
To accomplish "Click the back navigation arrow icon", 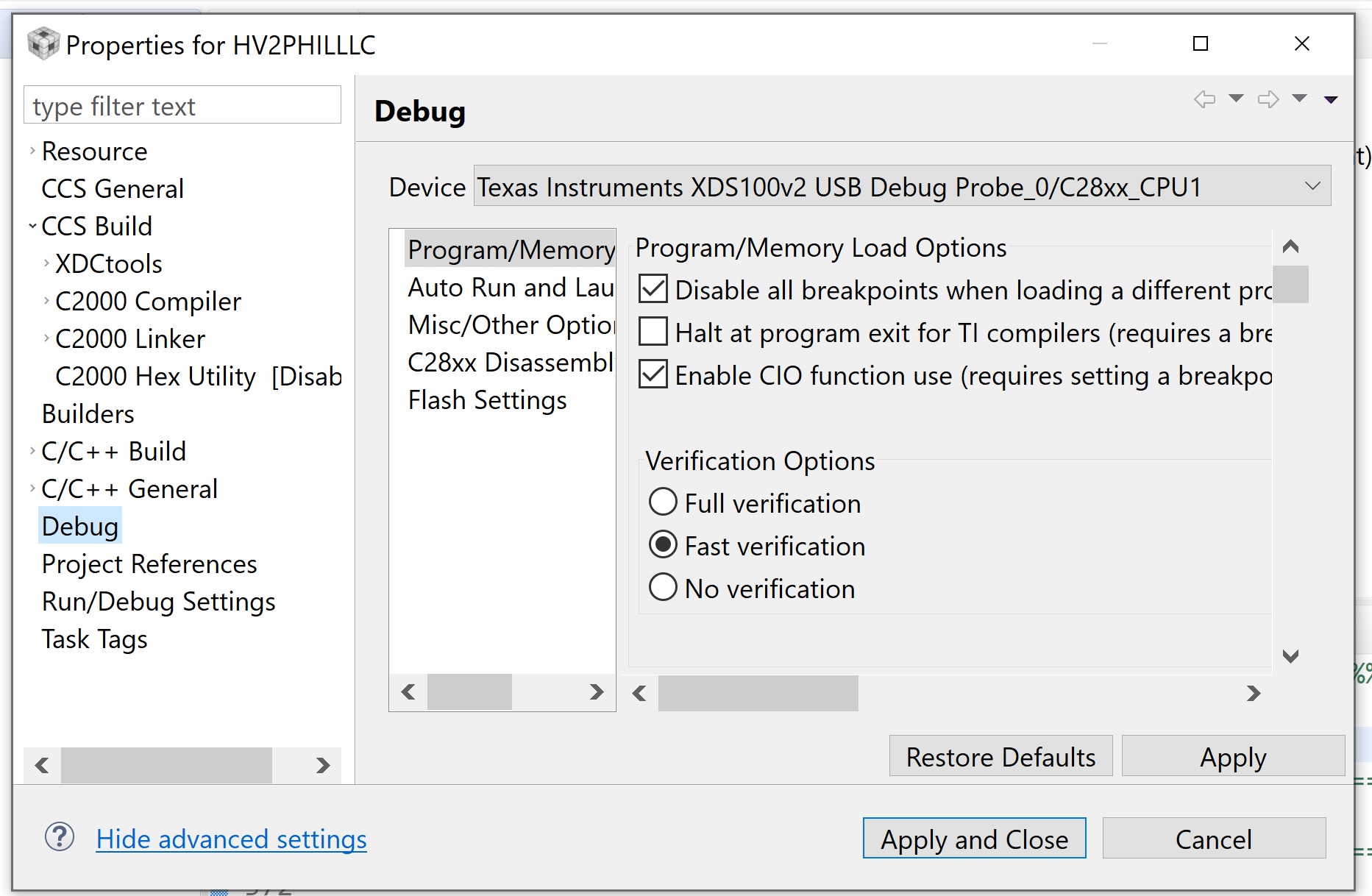I will (x=1204, y=99).
